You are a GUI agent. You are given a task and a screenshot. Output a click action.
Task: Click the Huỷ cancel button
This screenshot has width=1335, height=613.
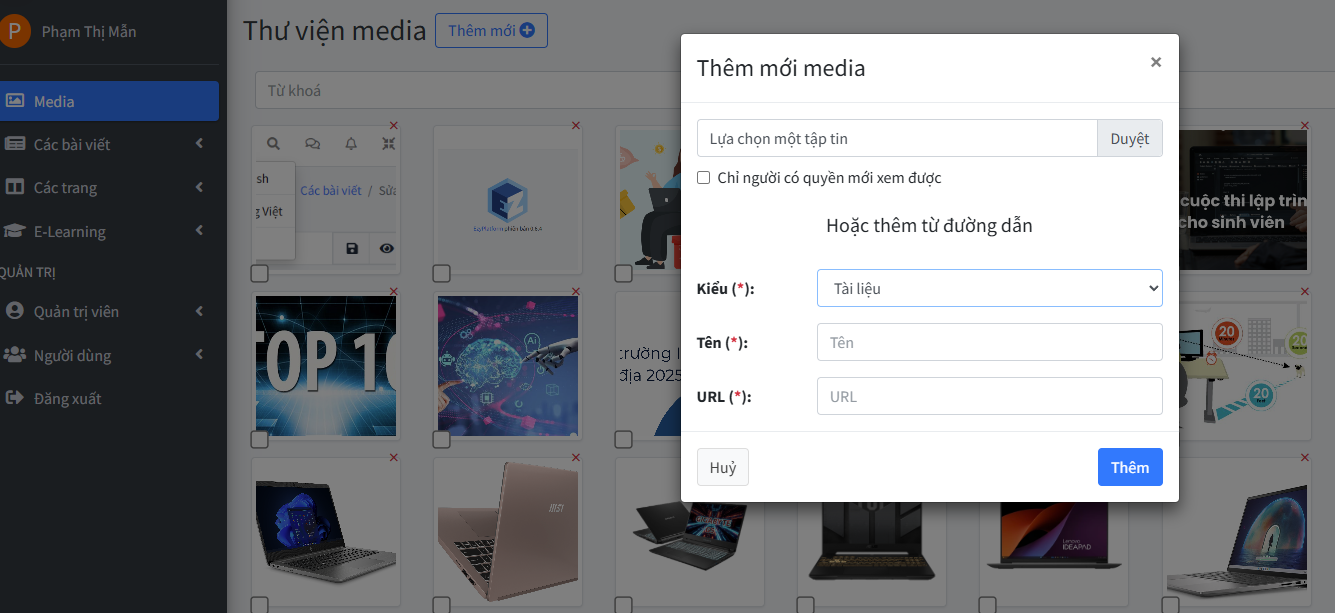pyautogui.click(x=722, y=467)
